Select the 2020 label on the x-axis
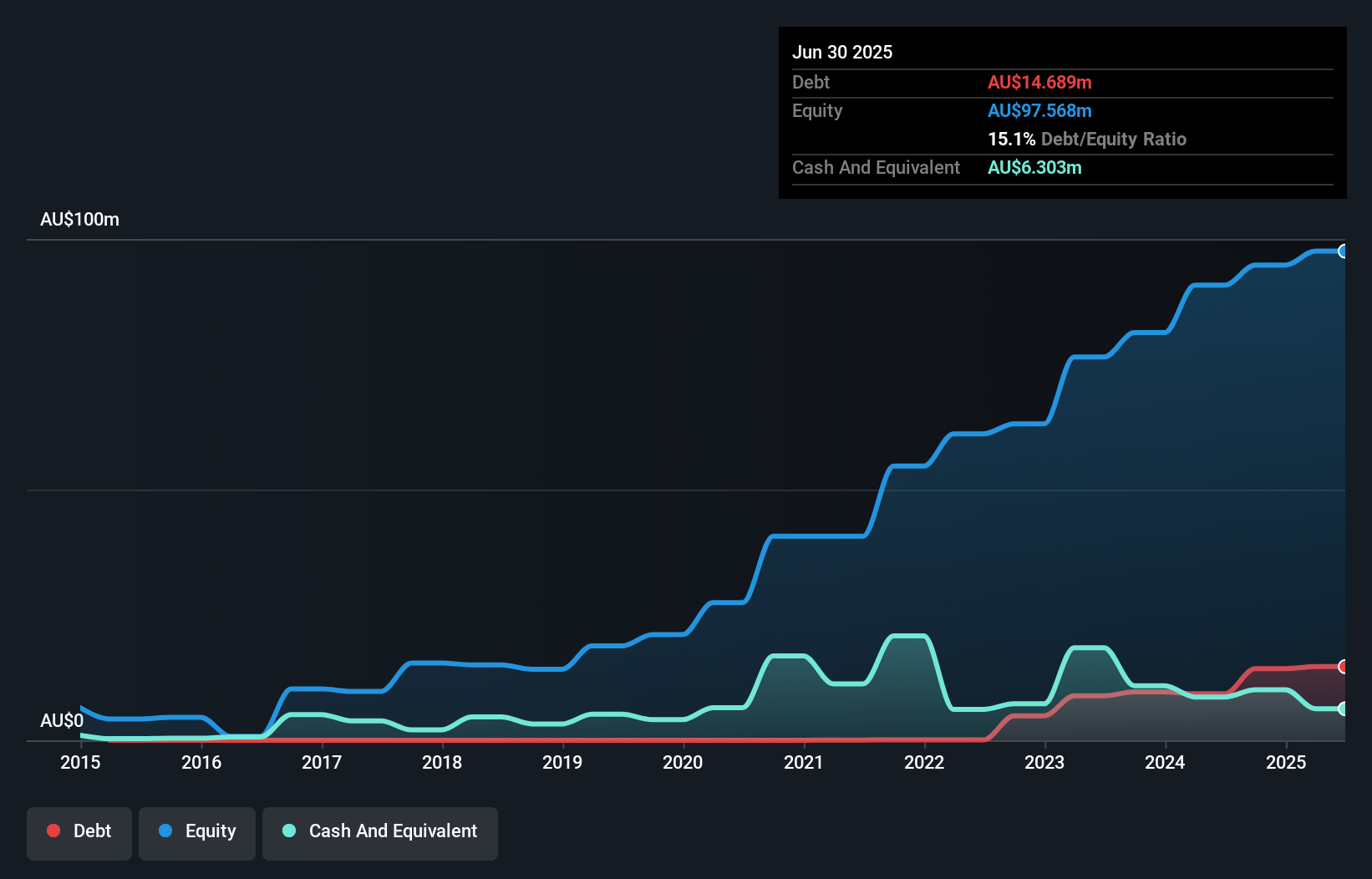This screenshot has height=879, width=1372. pos(683,763)
